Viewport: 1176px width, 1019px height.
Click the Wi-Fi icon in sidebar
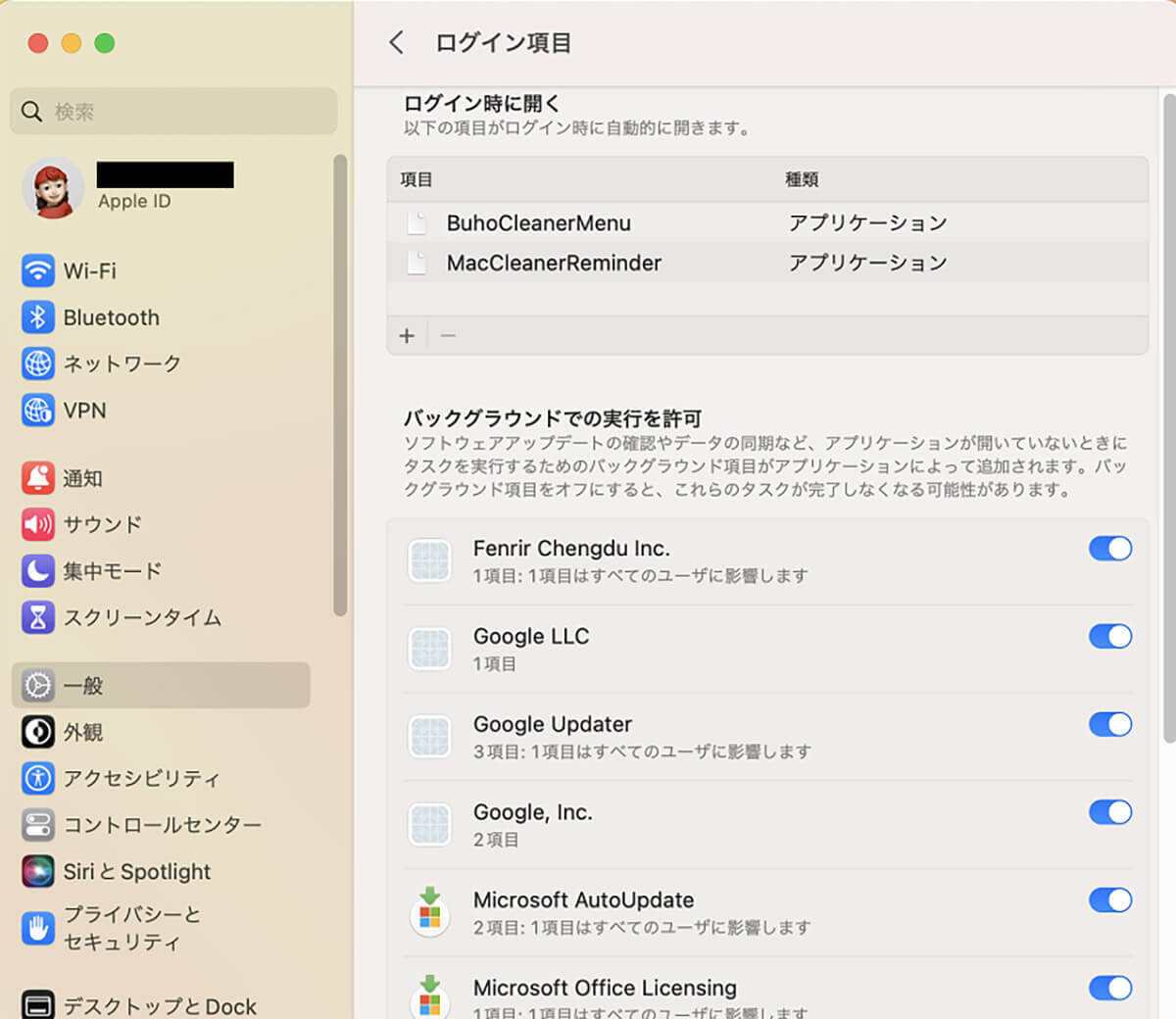[x=37, y=270]
